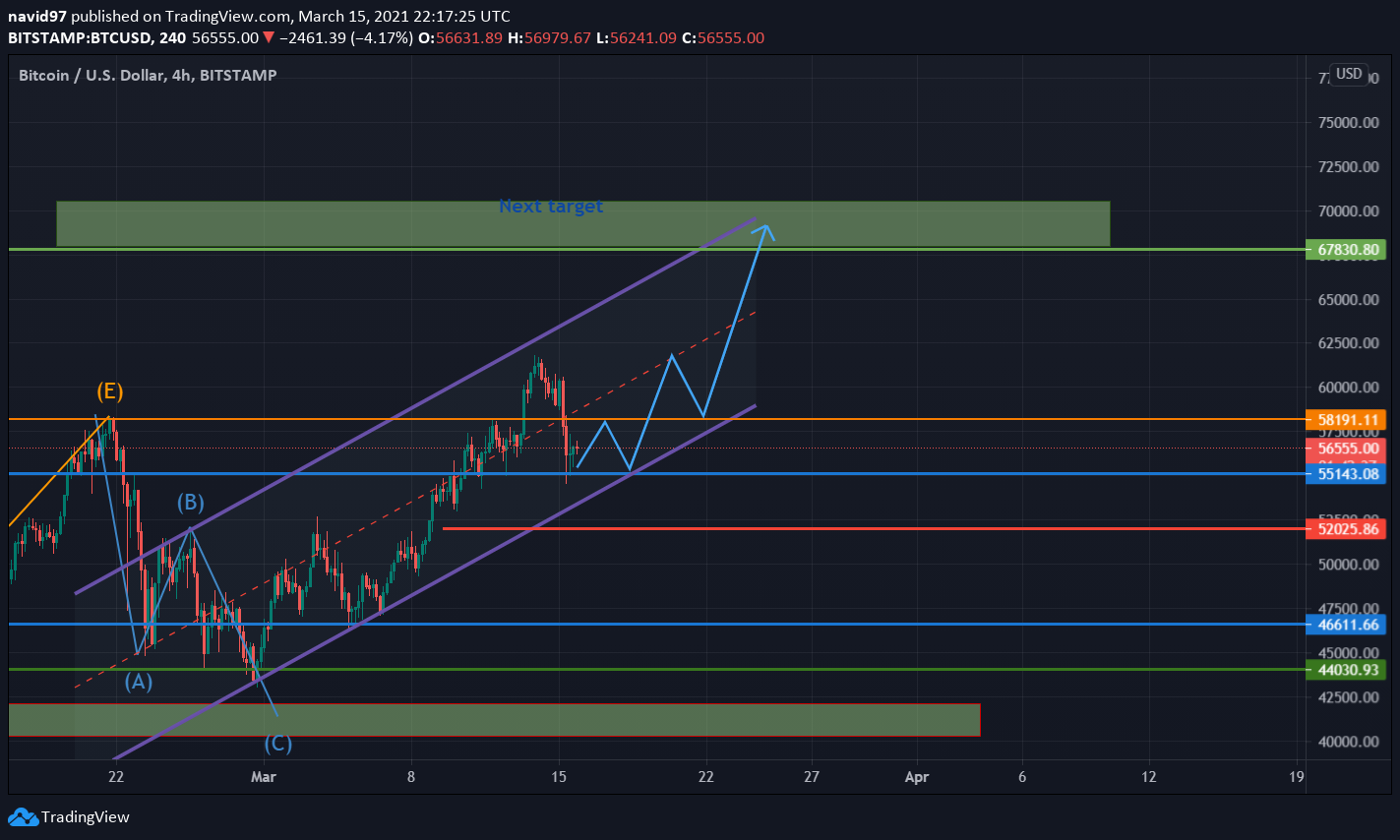This screenshot has height=840, width=1400.
Task: Click the (B) wave label
Action: pyautogui.click(x=191, y=503)
